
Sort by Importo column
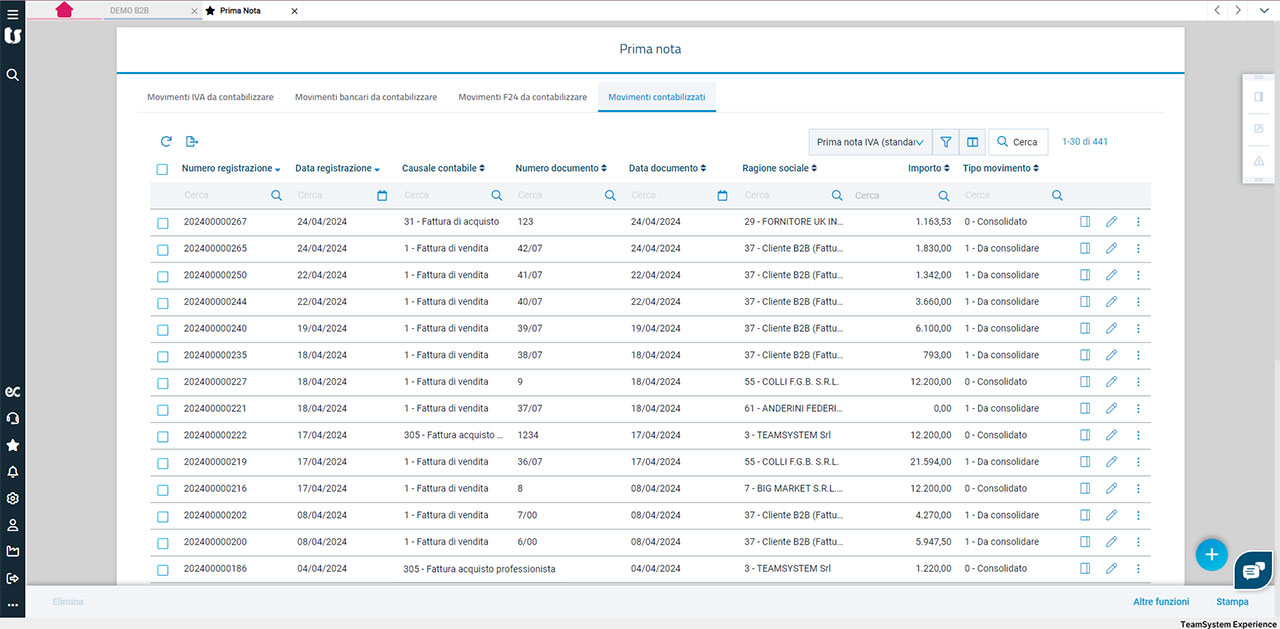[930, 168]
